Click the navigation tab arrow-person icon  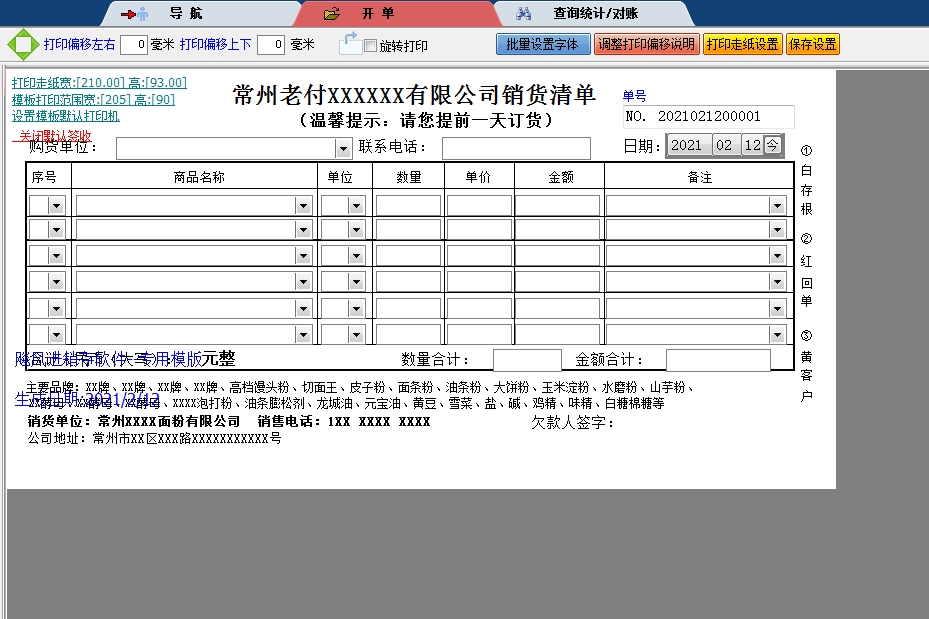(x=135, y=14)
